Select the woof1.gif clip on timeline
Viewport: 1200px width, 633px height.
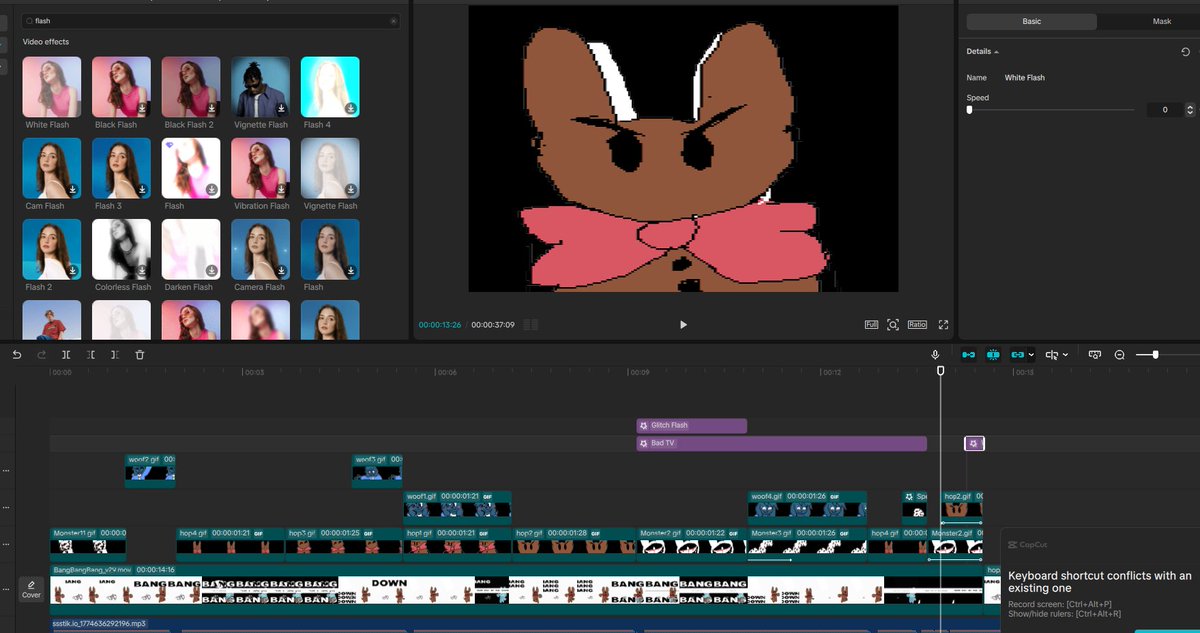click(457, 506)
